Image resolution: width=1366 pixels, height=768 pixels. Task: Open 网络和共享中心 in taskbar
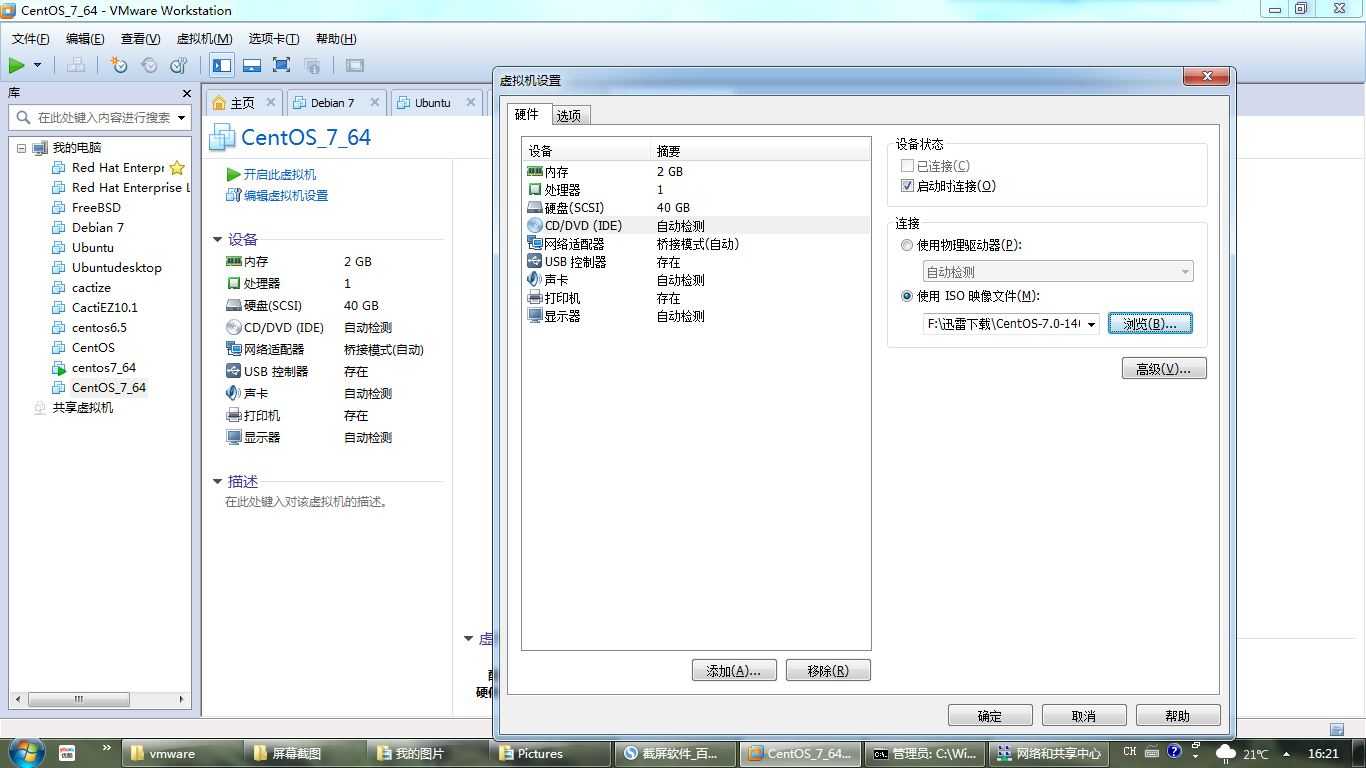1048,753
